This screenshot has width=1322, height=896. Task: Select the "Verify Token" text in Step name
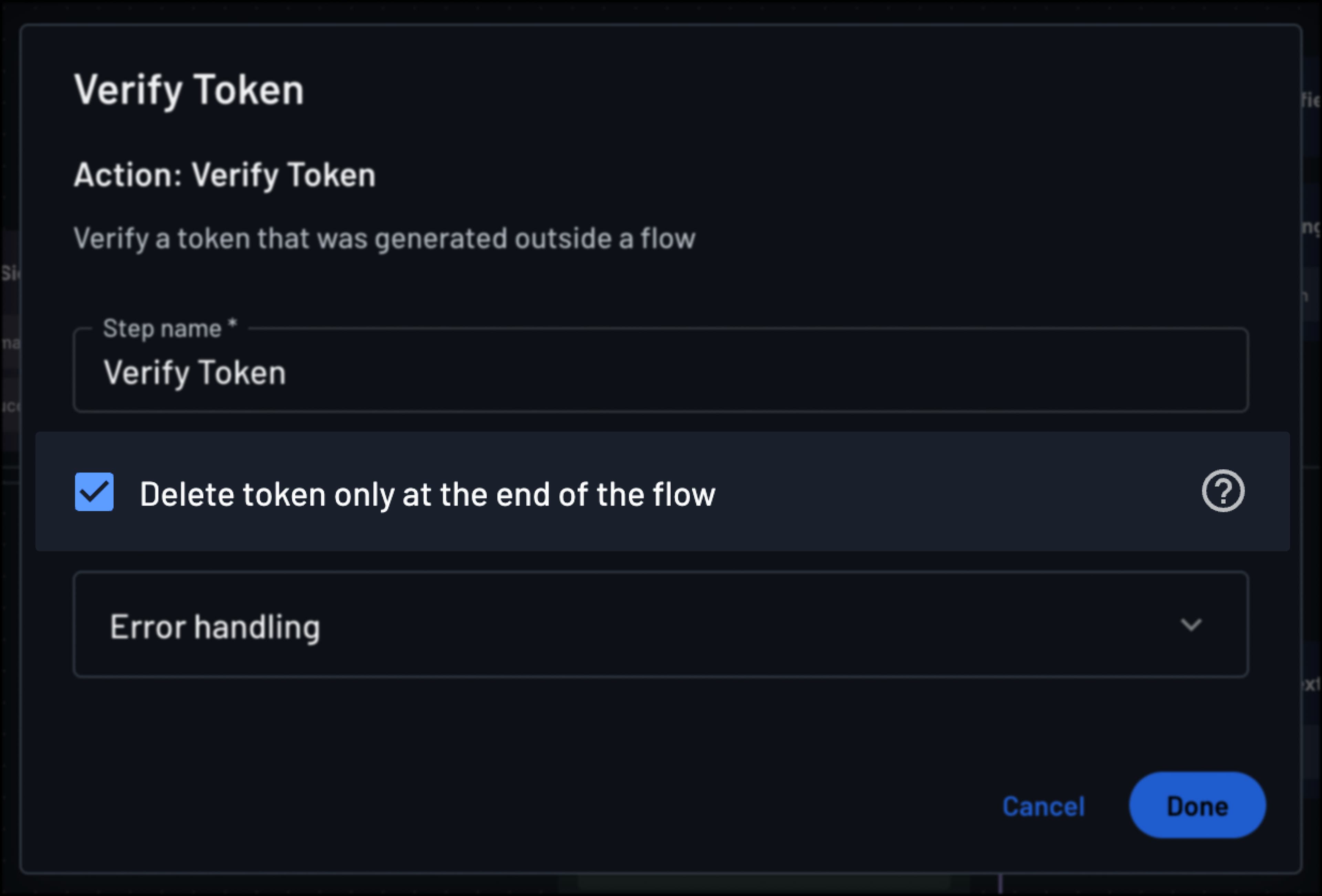(x=194, y=372)
